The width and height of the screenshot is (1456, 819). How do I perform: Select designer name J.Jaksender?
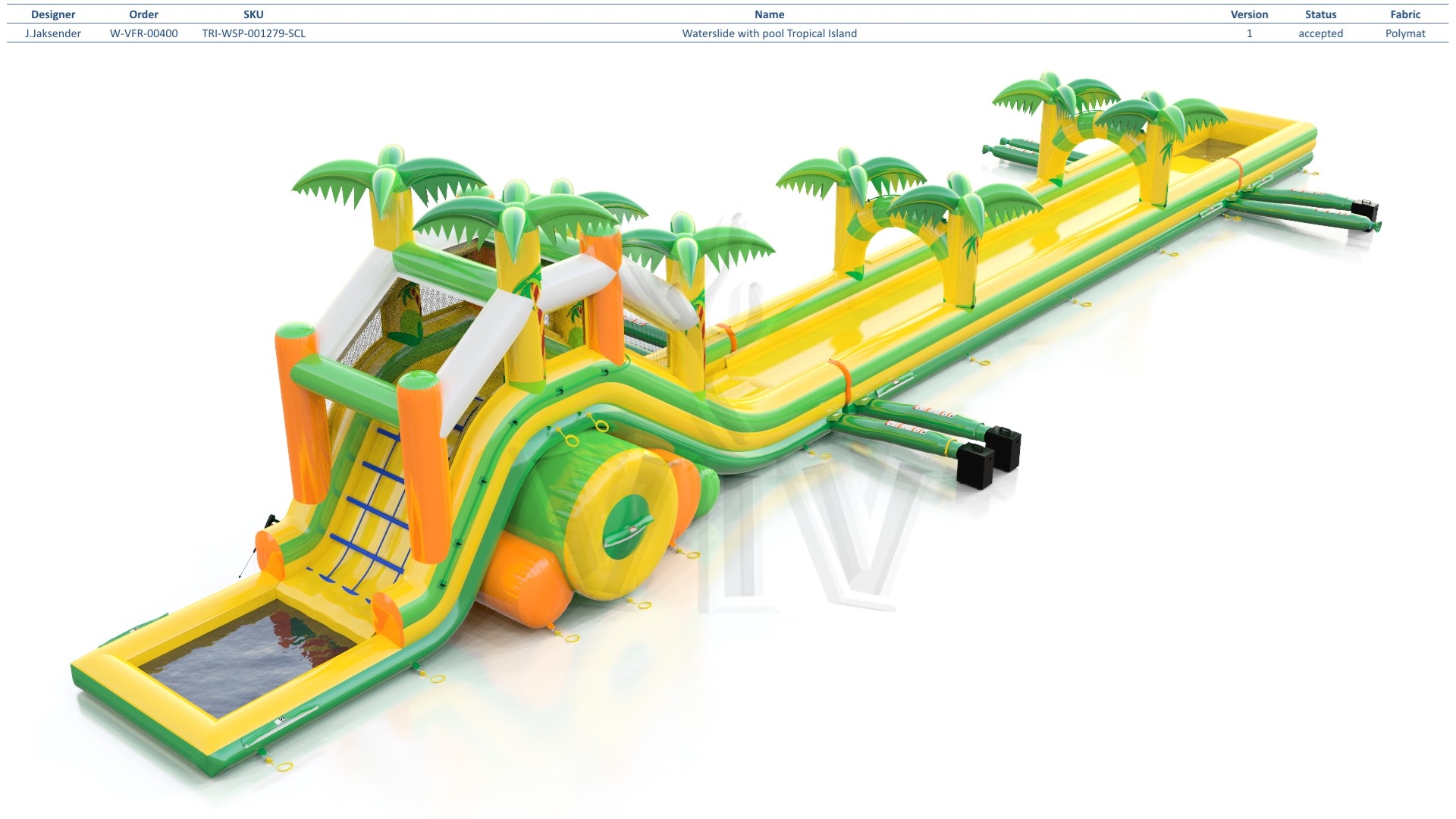point(53,33)
